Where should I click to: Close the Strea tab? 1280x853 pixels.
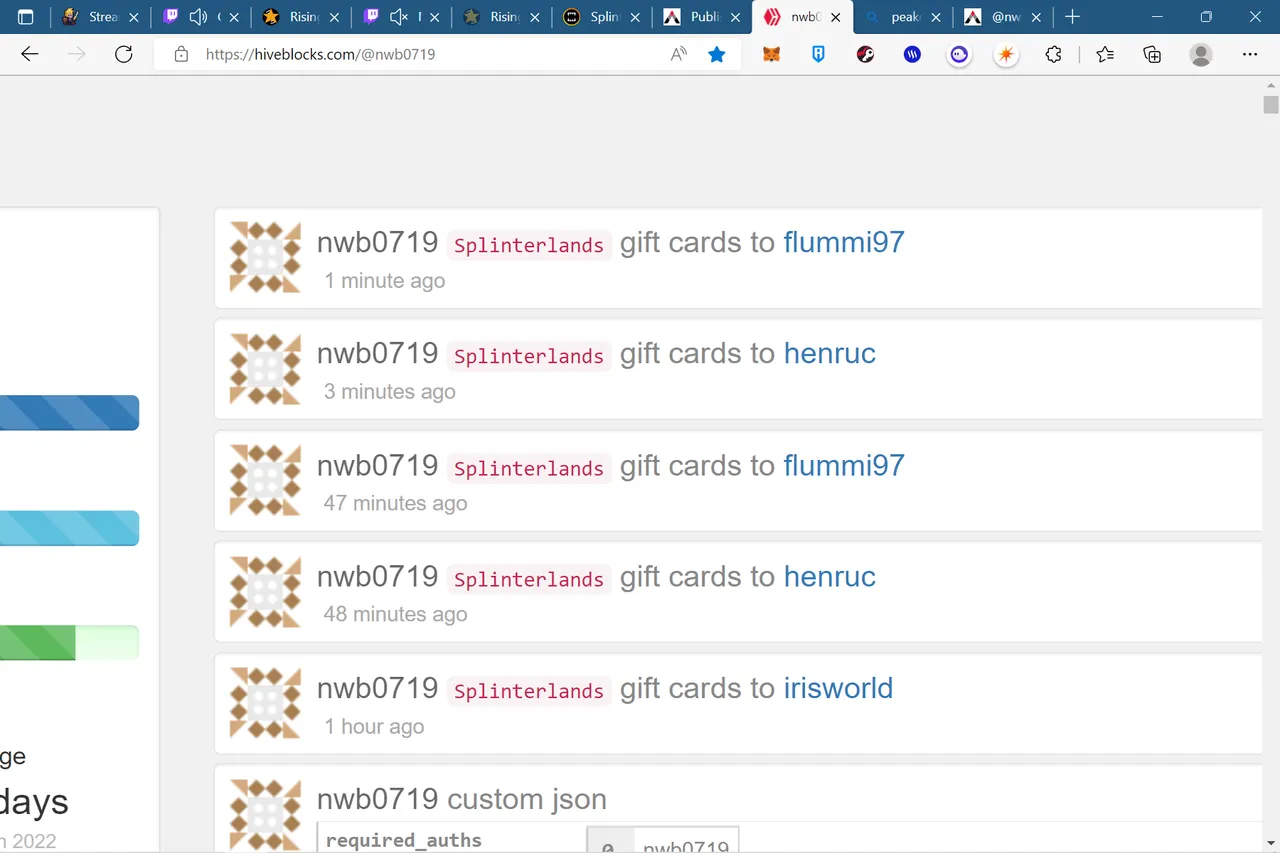(134, 17)
